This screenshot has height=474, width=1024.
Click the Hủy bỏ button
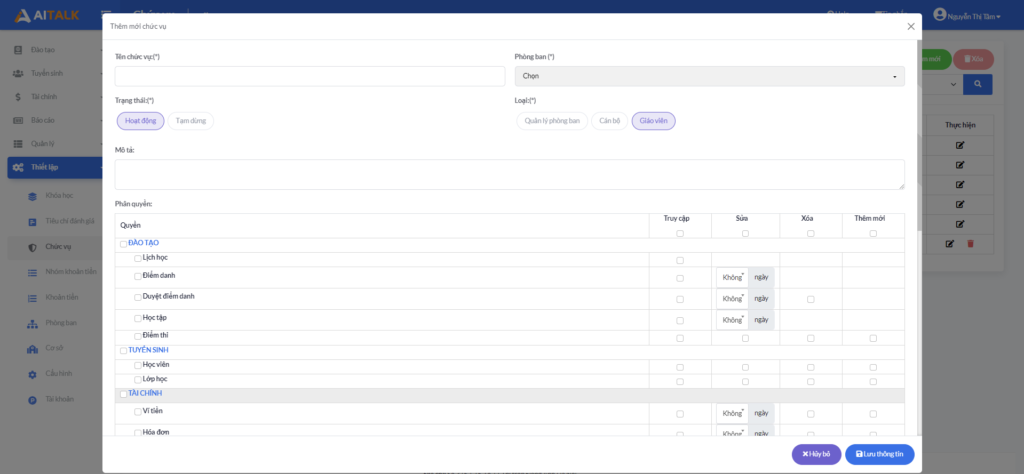816,454
